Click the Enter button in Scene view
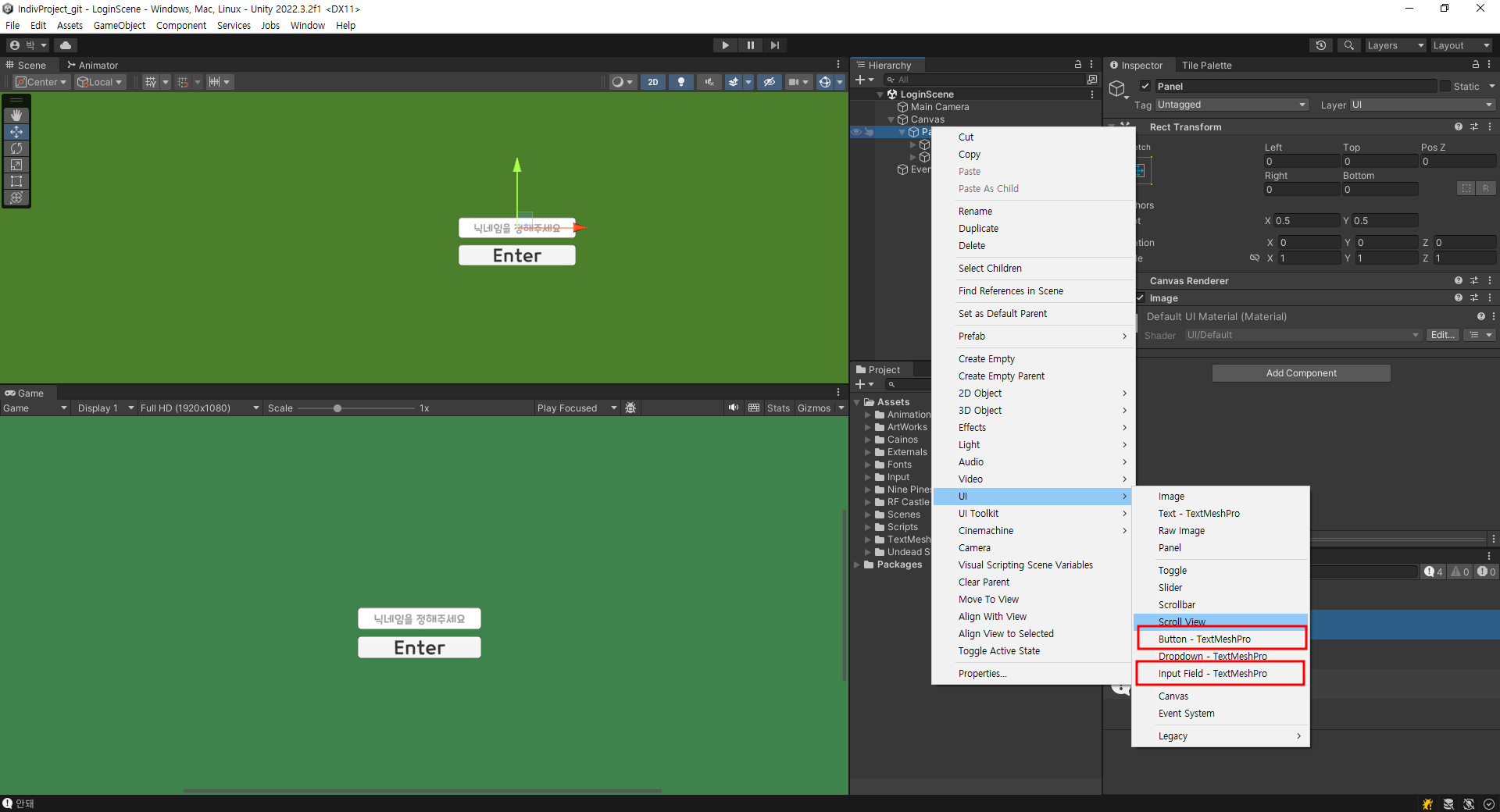Screen dimensions: 1500x812 click(516, 255)
